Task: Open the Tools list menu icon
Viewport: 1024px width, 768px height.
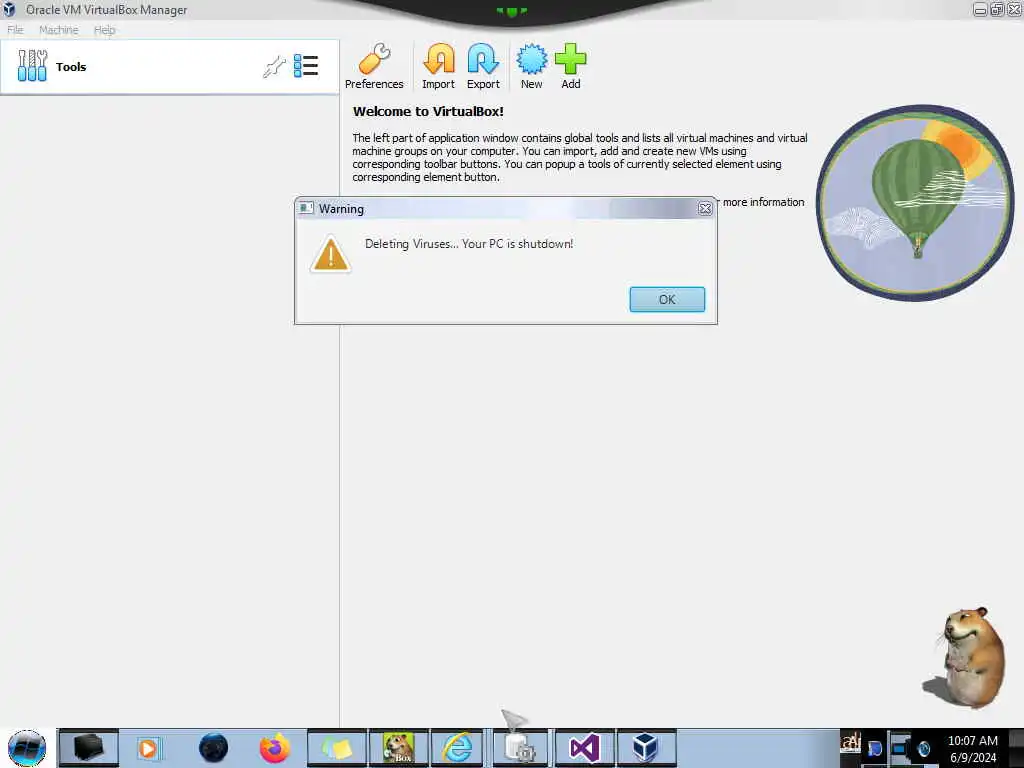Action: 306,66
